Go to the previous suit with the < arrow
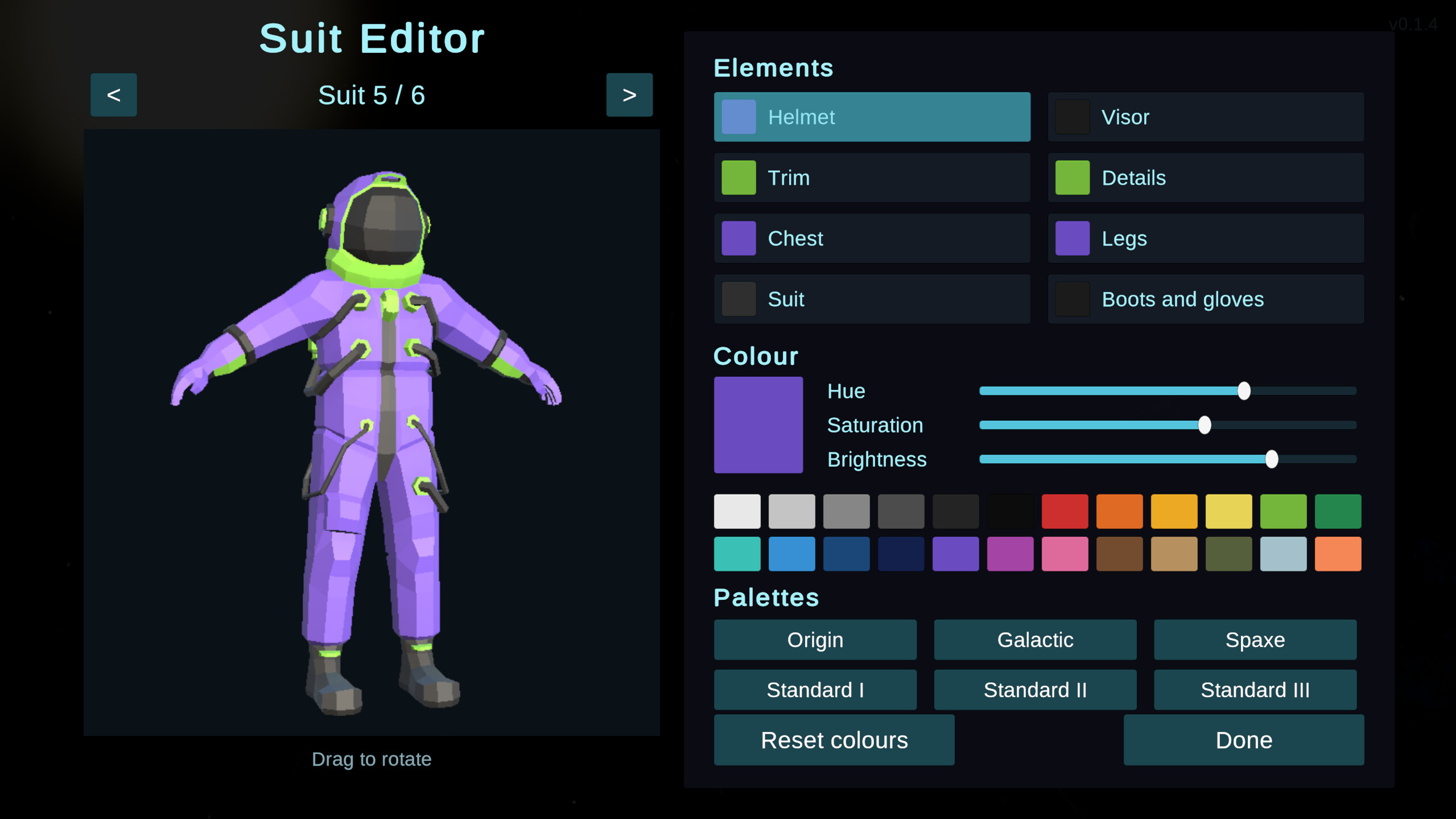The image size is (1456, 819). pos(113,94)
